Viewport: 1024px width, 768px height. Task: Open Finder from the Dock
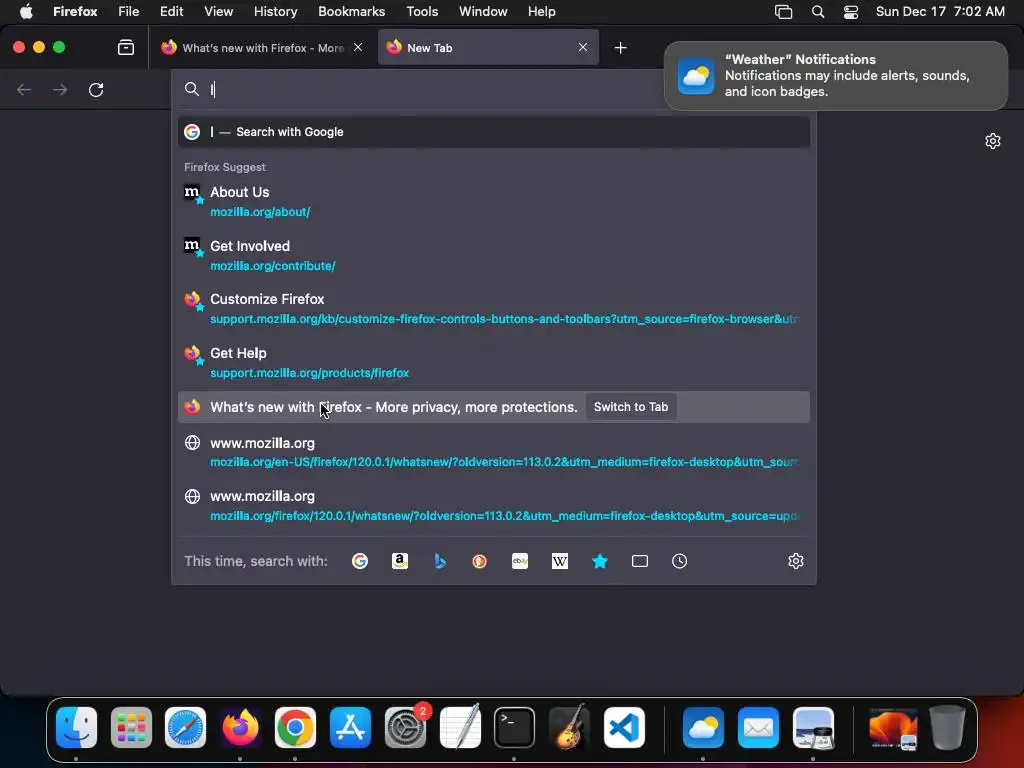[x=76, y=727]
